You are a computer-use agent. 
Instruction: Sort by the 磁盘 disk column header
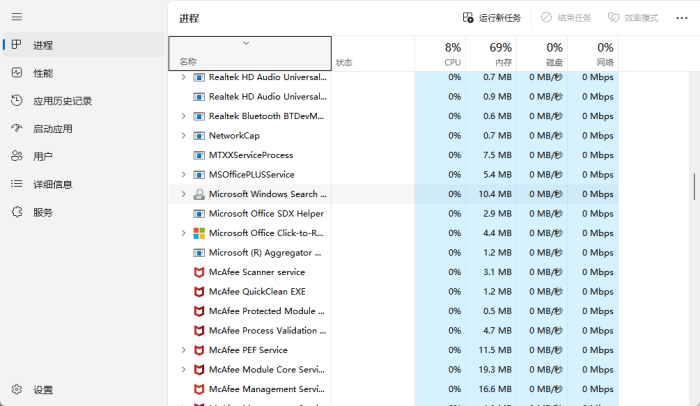[x=542, y=54]
